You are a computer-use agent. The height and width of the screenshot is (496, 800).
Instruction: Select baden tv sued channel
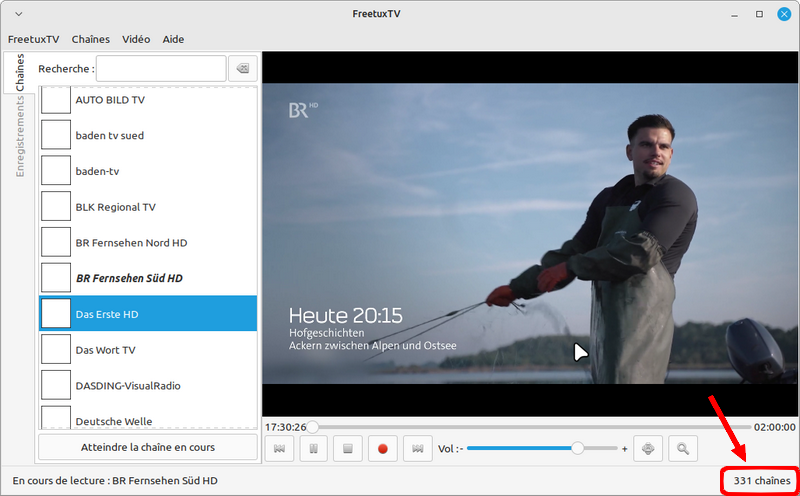(148, 136)
